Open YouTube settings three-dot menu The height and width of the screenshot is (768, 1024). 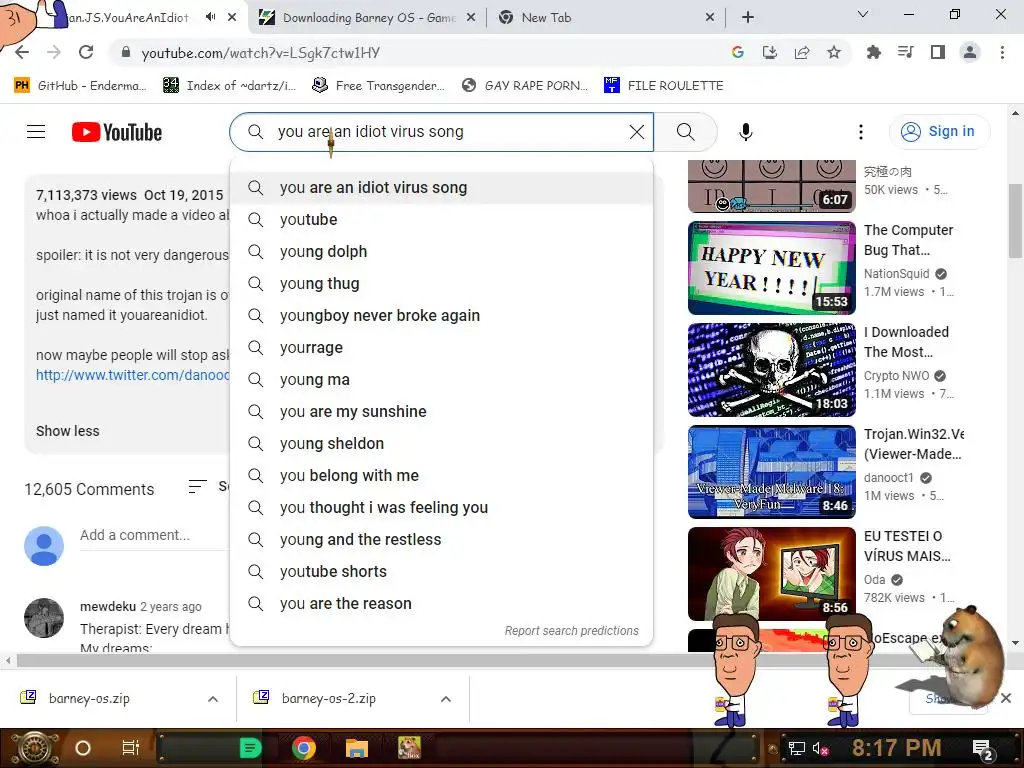pyautogui.click(x=861, y=132)
